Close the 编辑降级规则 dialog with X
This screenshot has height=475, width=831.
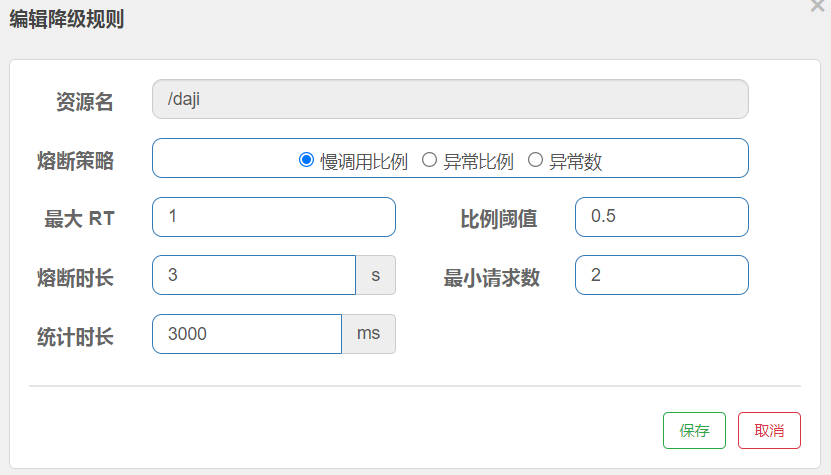click(817, 5)
